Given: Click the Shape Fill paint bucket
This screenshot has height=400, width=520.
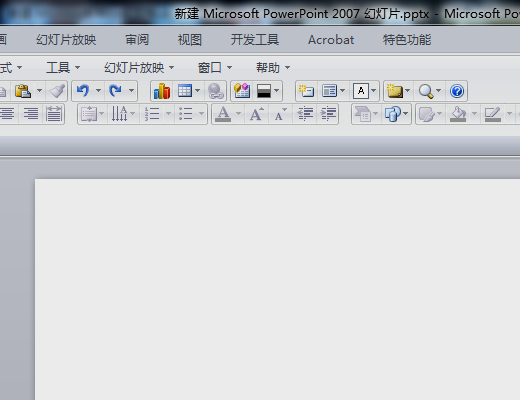Looking at the screenshot, I should [458, 114].
